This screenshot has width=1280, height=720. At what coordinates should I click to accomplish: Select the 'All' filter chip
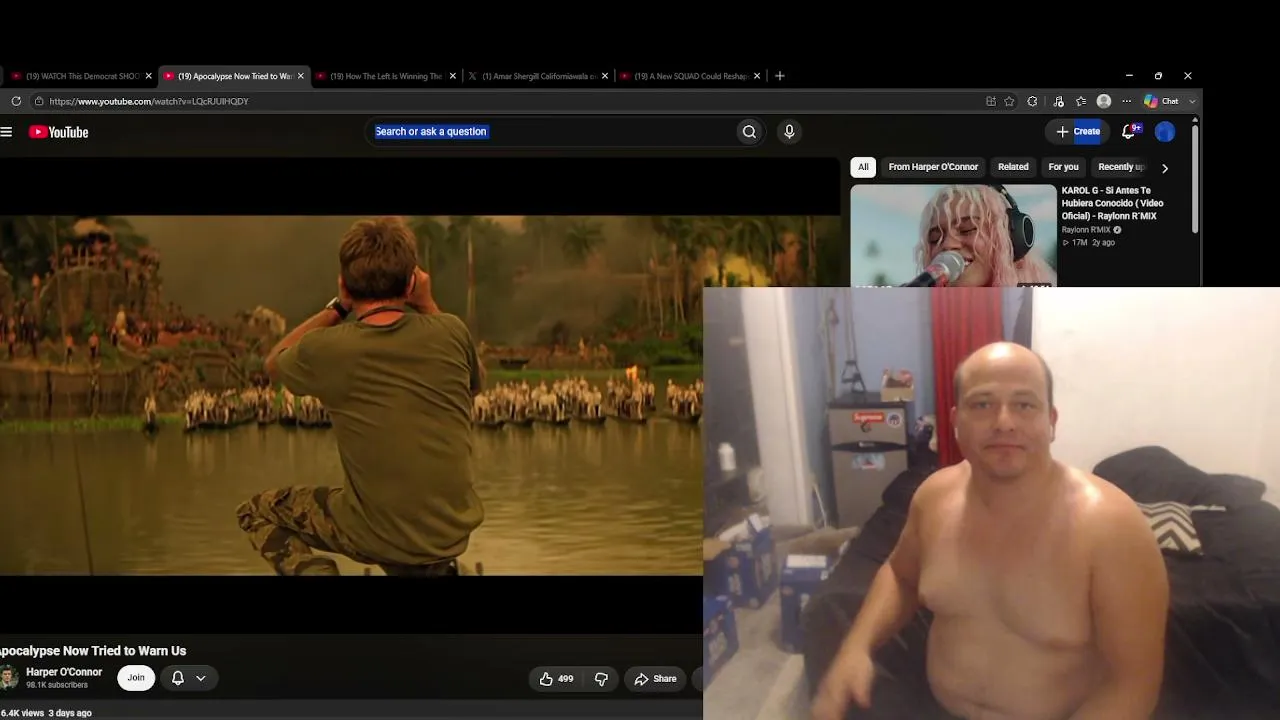click(x=863, y=167)
